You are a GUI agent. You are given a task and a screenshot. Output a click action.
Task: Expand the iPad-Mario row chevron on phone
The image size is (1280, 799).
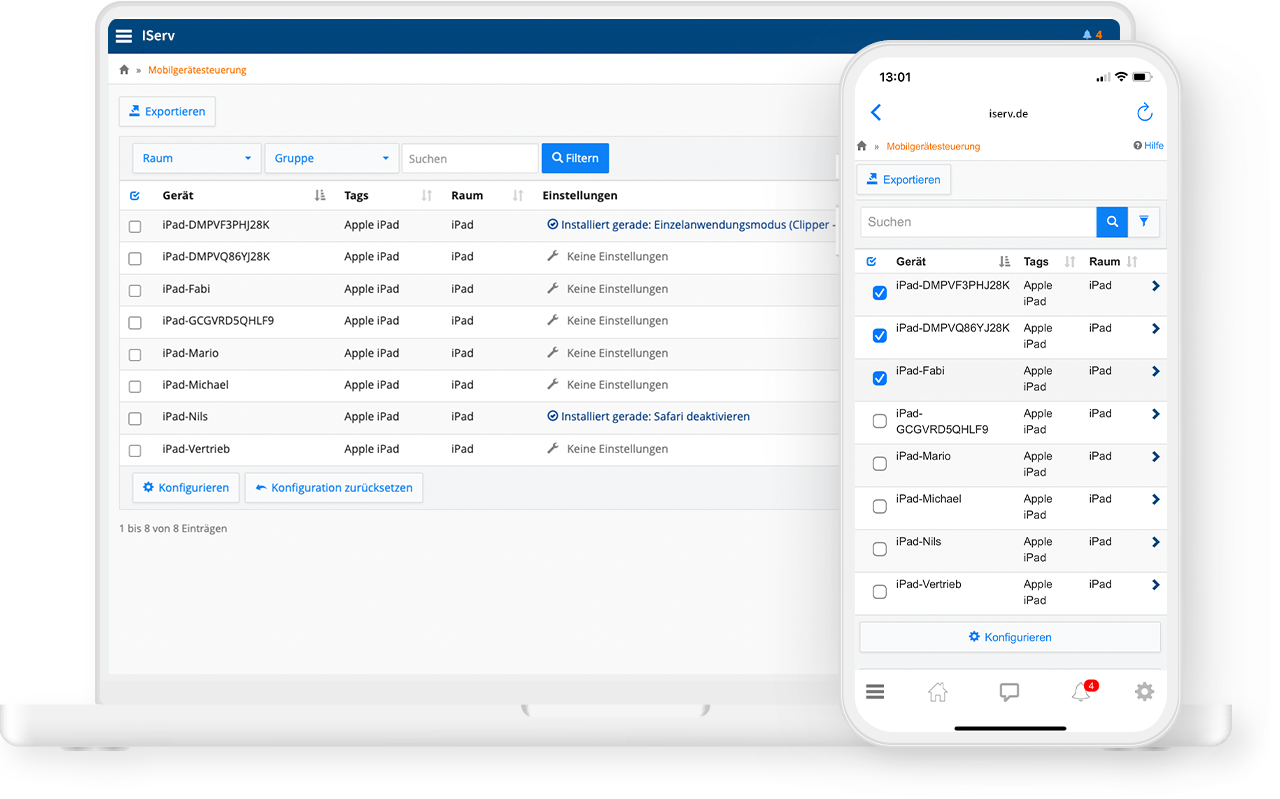pos(1156,457)
